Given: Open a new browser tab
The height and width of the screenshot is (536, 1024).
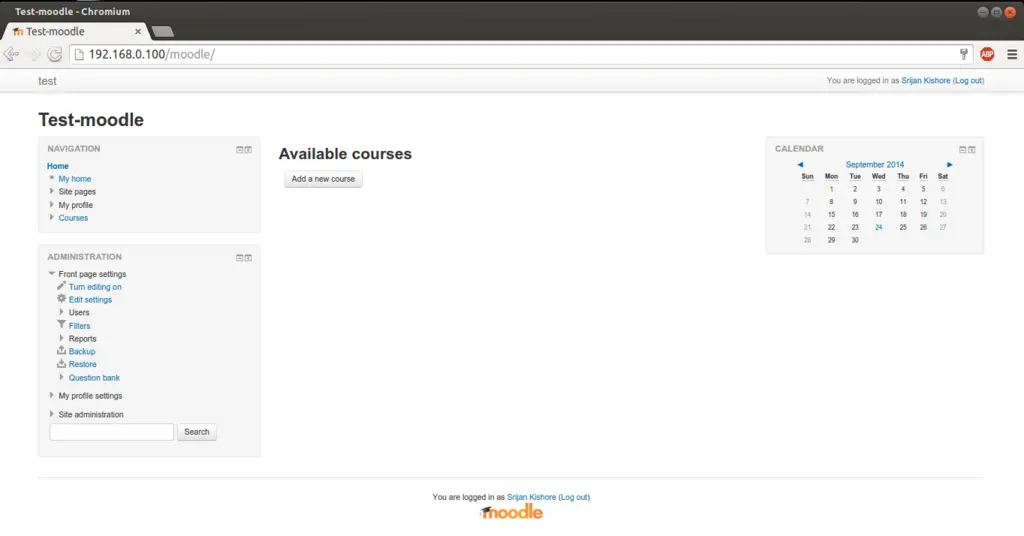Looking at the screenshot, I should pyautogui.click(x=163, y=31).
